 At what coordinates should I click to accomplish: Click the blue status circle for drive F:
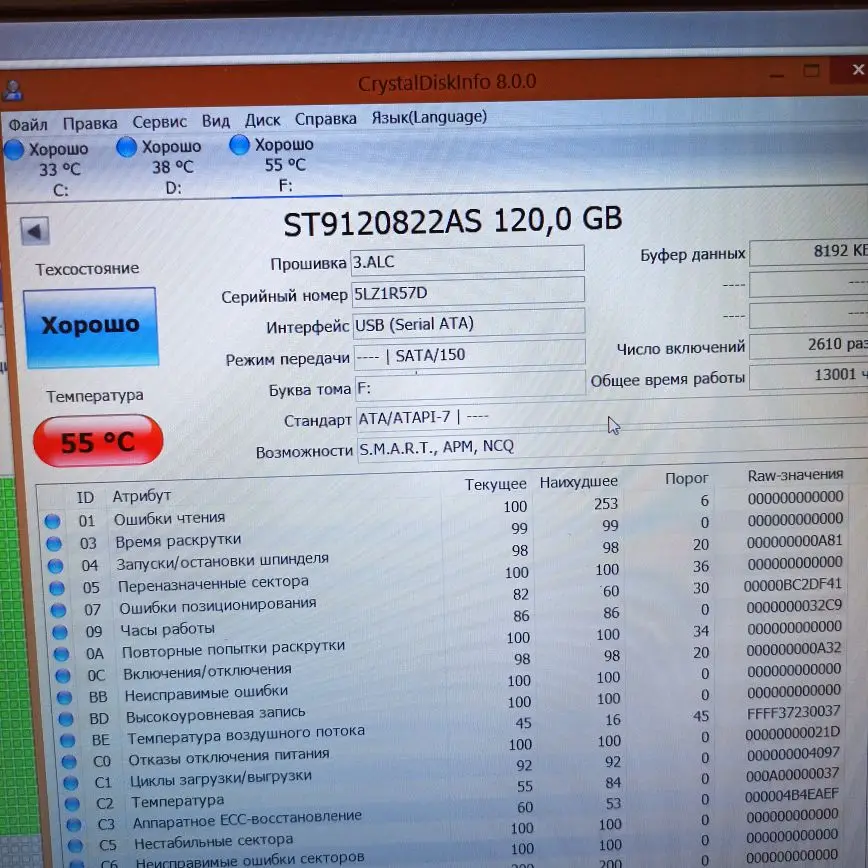coord(239,145)
